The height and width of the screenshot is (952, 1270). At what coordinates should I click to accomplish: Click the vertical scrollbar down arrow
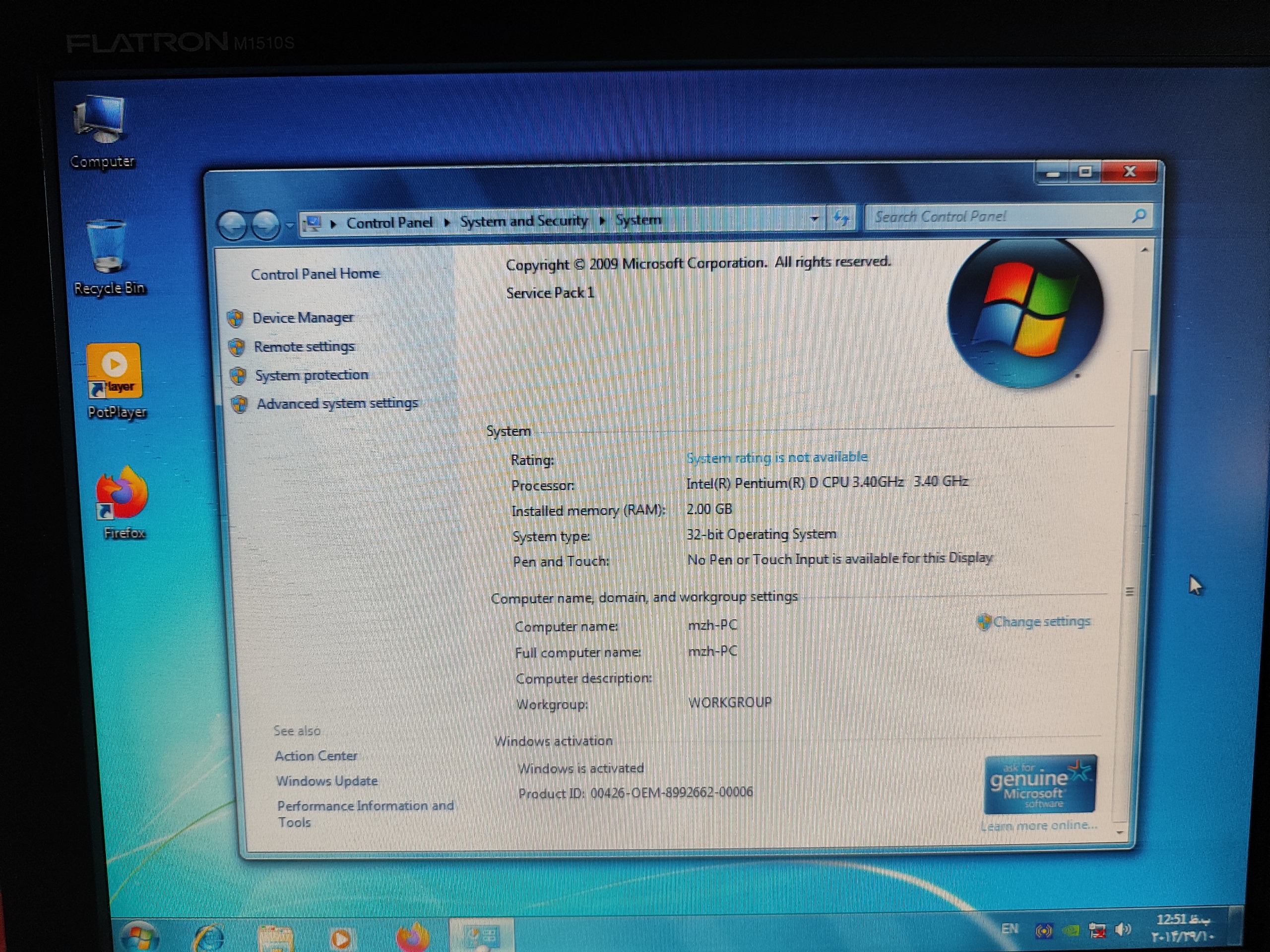point(1120,832)
